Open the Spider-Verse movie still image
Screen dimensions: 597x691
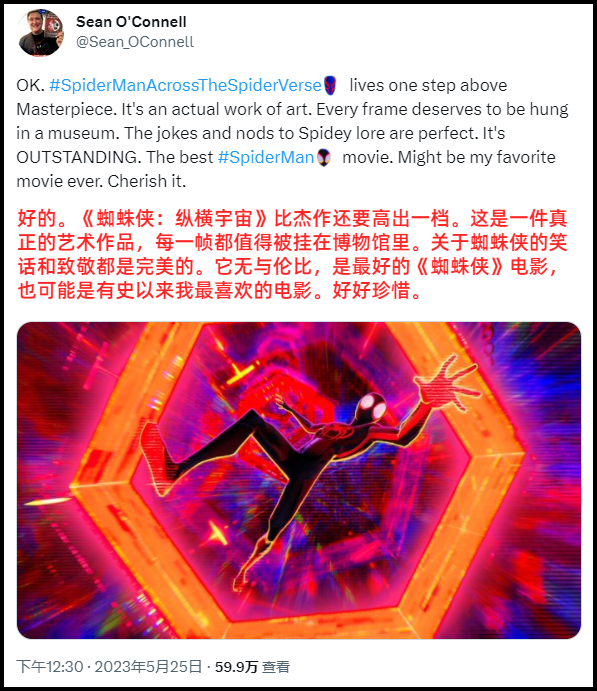[x=299, y=480]
